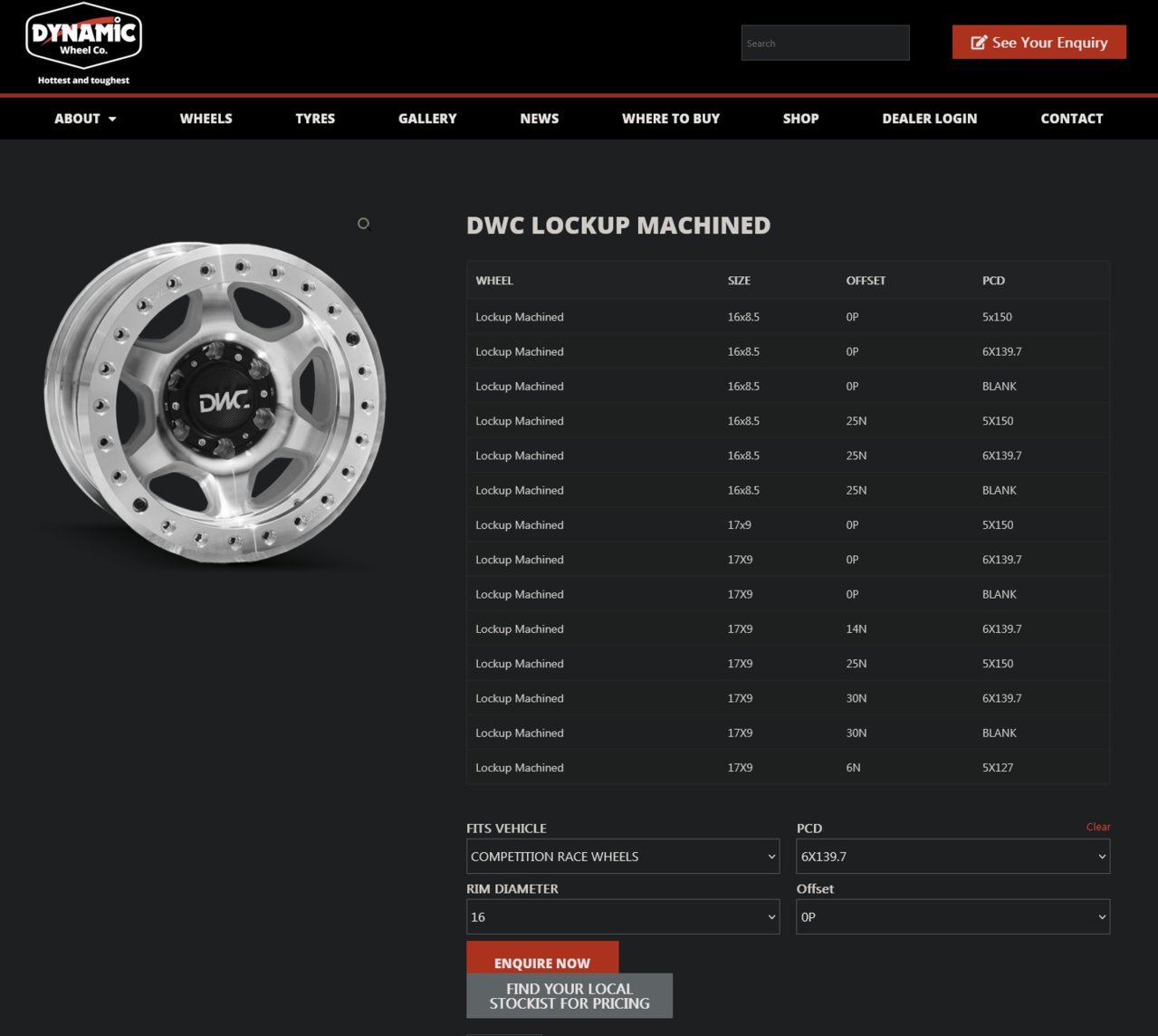Click Find Your Local Stockist For Pricing

pyautogui.click(x=569, y=996)
